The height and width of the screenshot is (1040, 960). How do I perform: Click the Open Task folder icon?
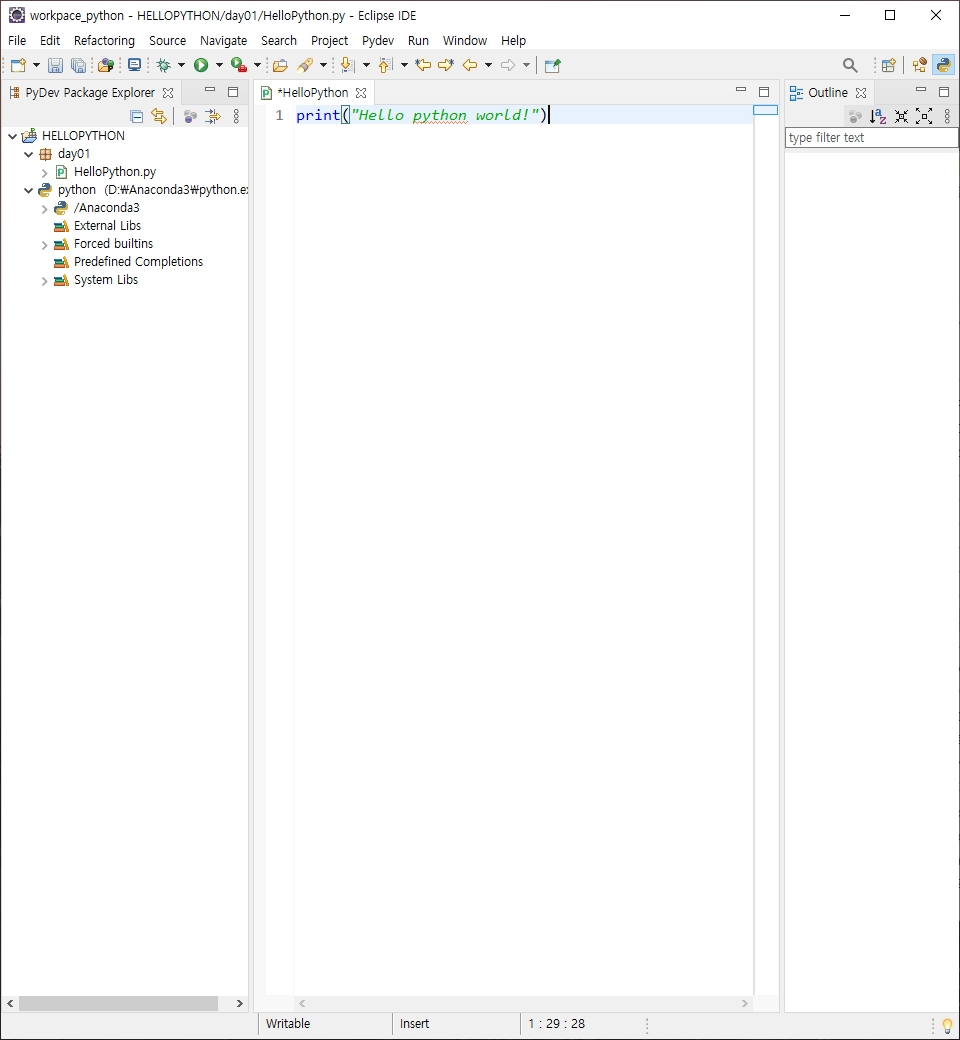[280, 65]
